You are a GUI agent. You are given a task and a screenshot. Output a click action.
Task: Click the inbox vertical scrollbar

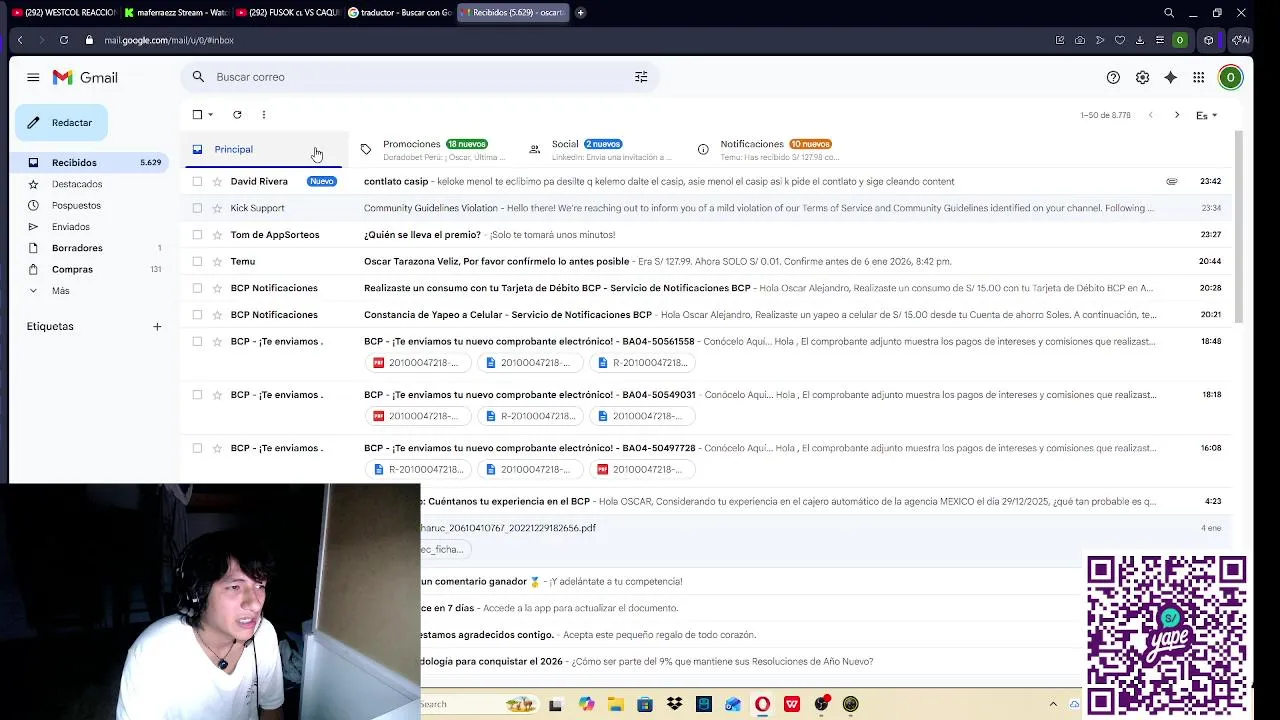point(1239,227)
